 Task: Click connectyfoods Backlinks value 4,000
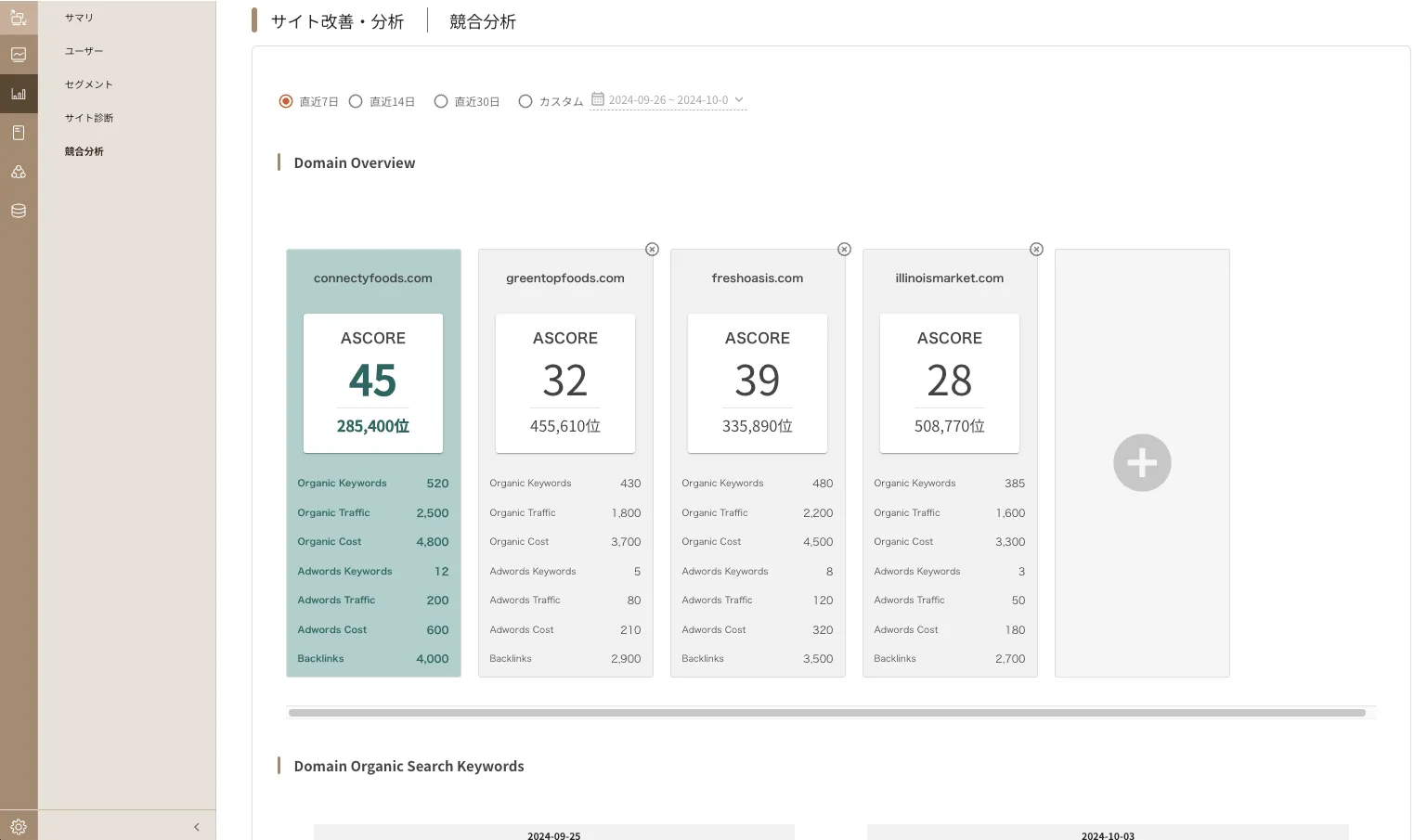(x=433, y=659)
